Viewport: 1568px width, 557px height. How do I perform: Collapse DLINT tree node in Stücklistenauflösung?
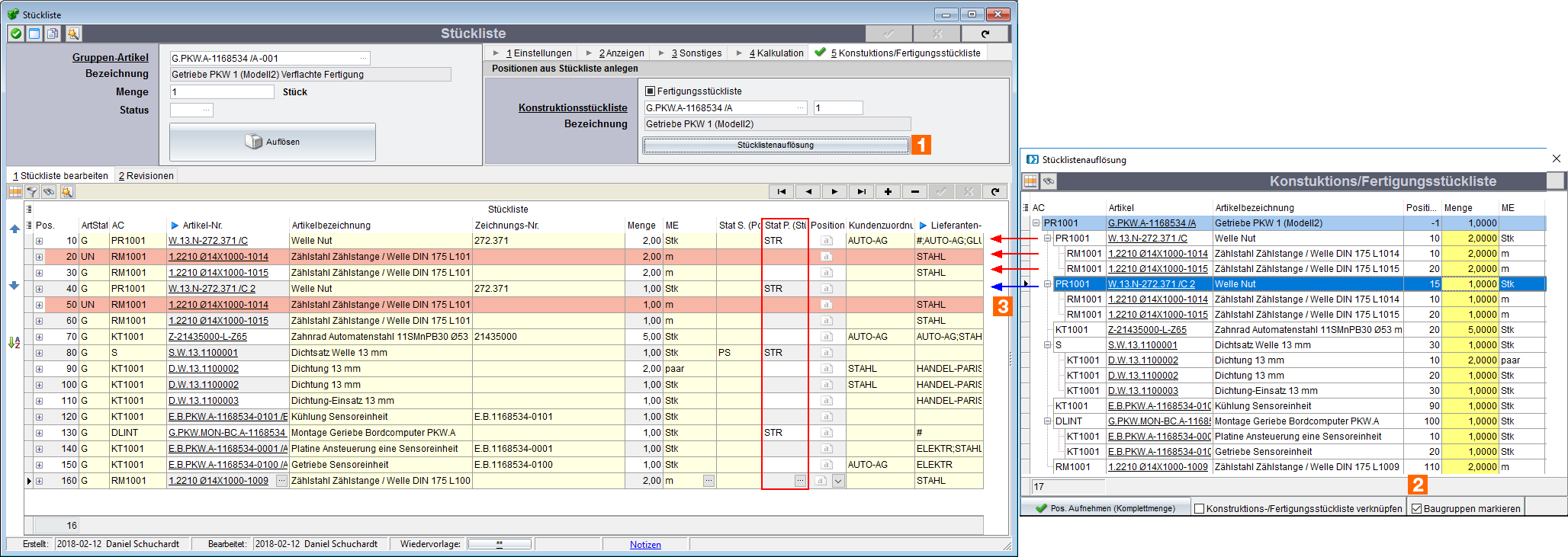coord(1048,421)
